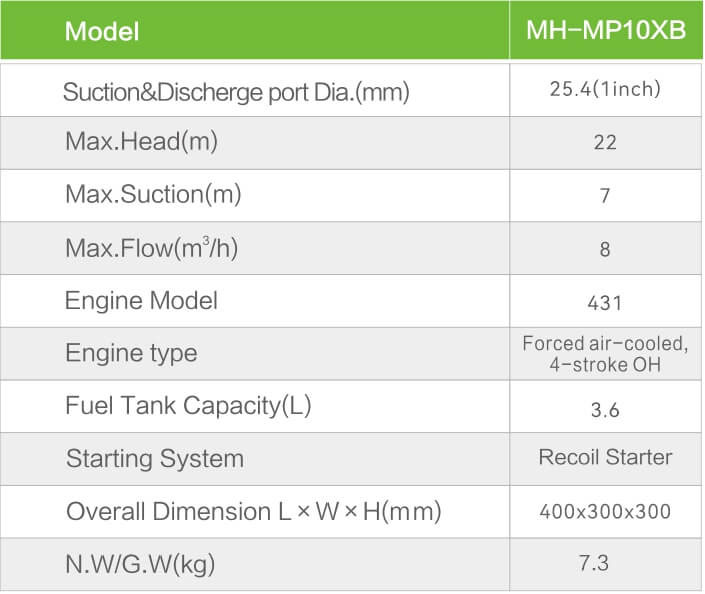705x594 pixels.
Task: Click the Engine Model row label
Action: click(x=141, y=300)
